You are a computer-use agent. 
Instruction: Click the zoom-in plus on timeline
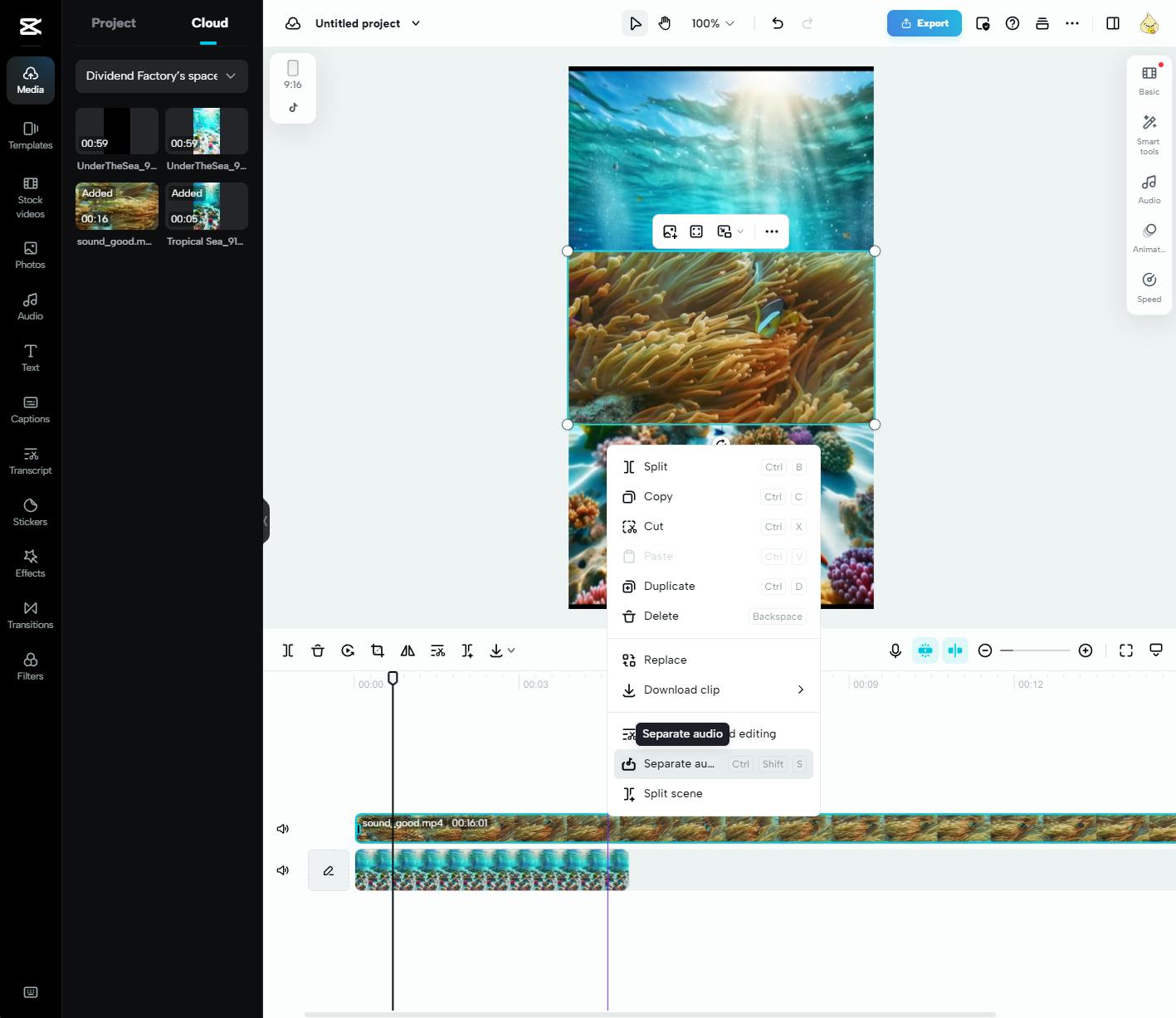pos(1086,650)
